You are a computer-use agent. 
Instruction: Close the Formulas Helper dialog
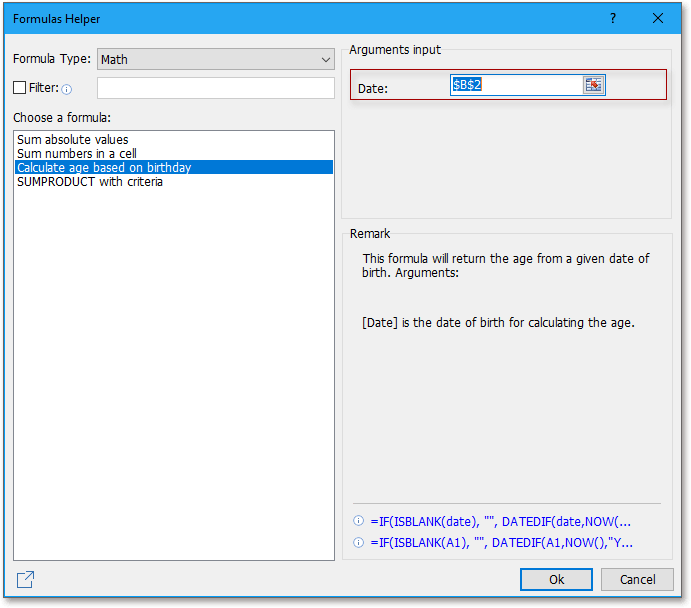pos(657,19)
